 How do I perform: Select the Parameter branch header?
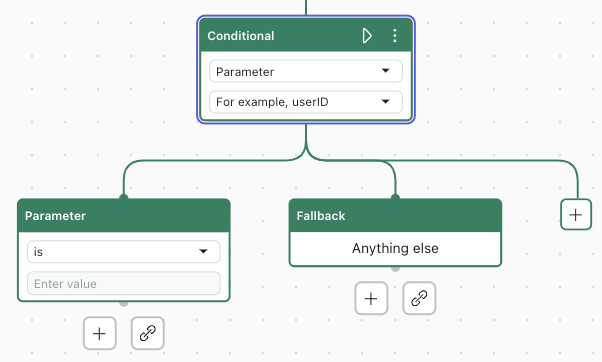click(124, 216)
